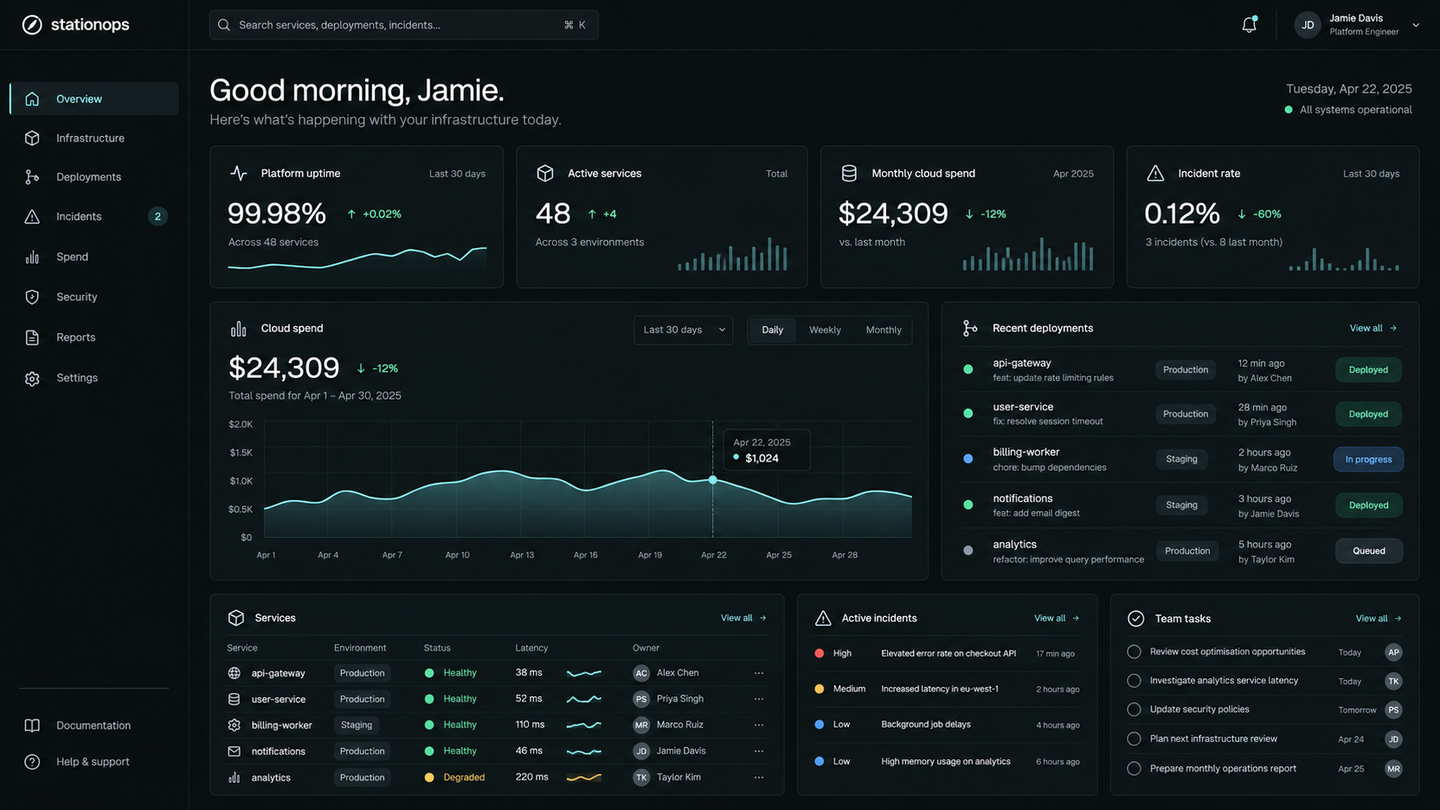Open more options for api-gateway row

click(x=759, y=673)
